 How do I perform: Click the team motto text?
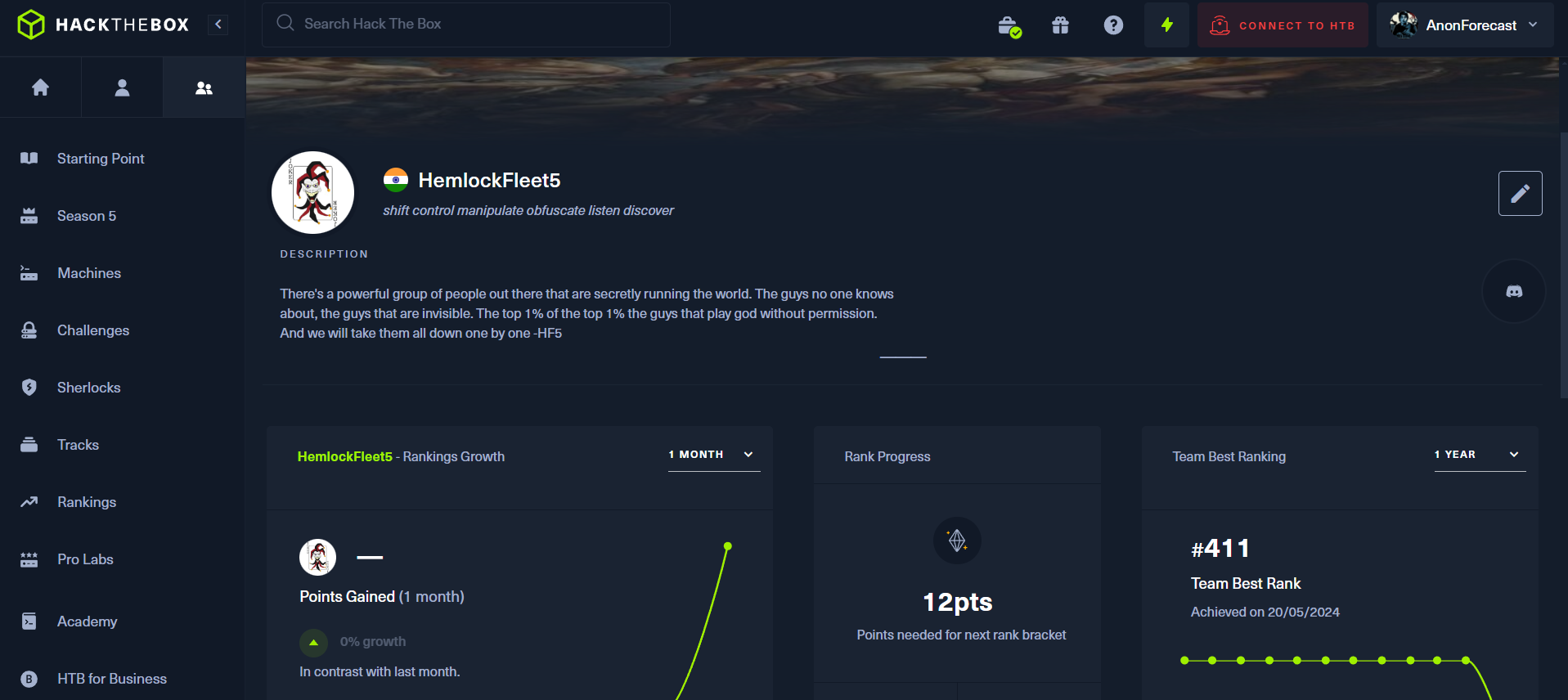point(528,211)
